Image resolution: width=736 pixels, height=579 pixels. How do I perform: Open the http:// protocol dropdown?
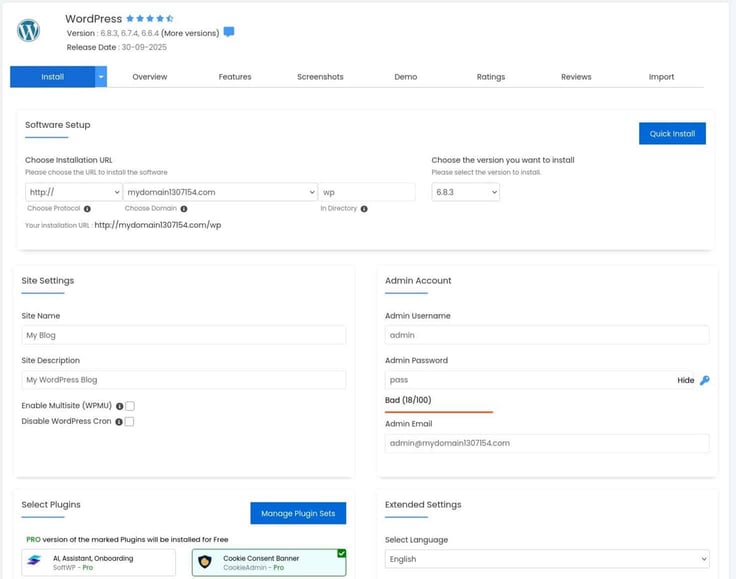[74, 192]
